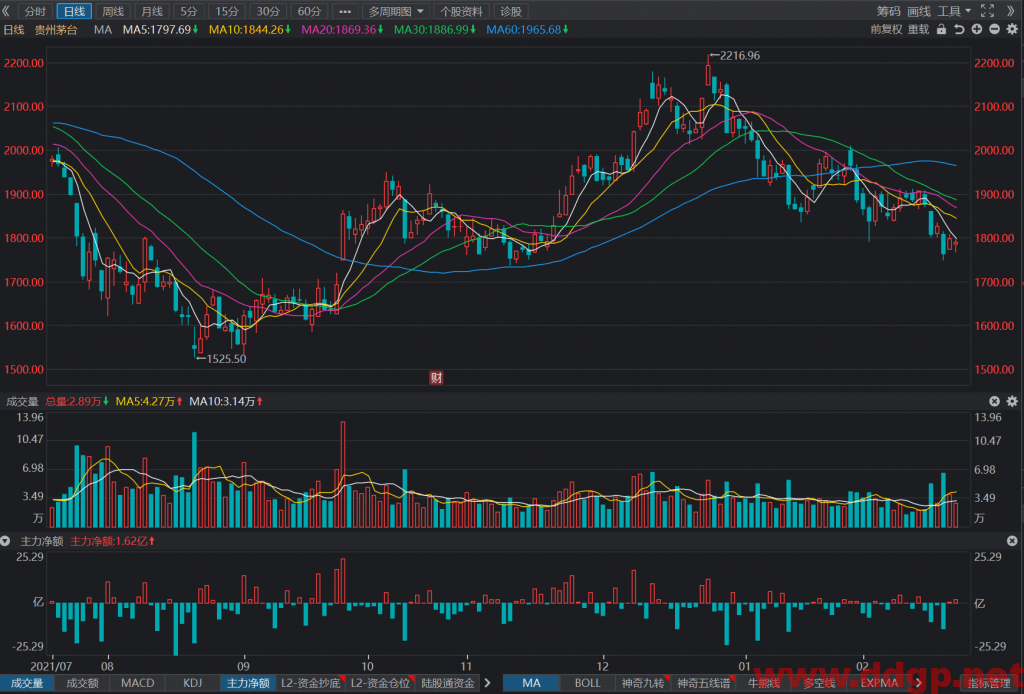1024x694 pixels.
Task: Open volume panel settings gear
Action: (1012, 402)
